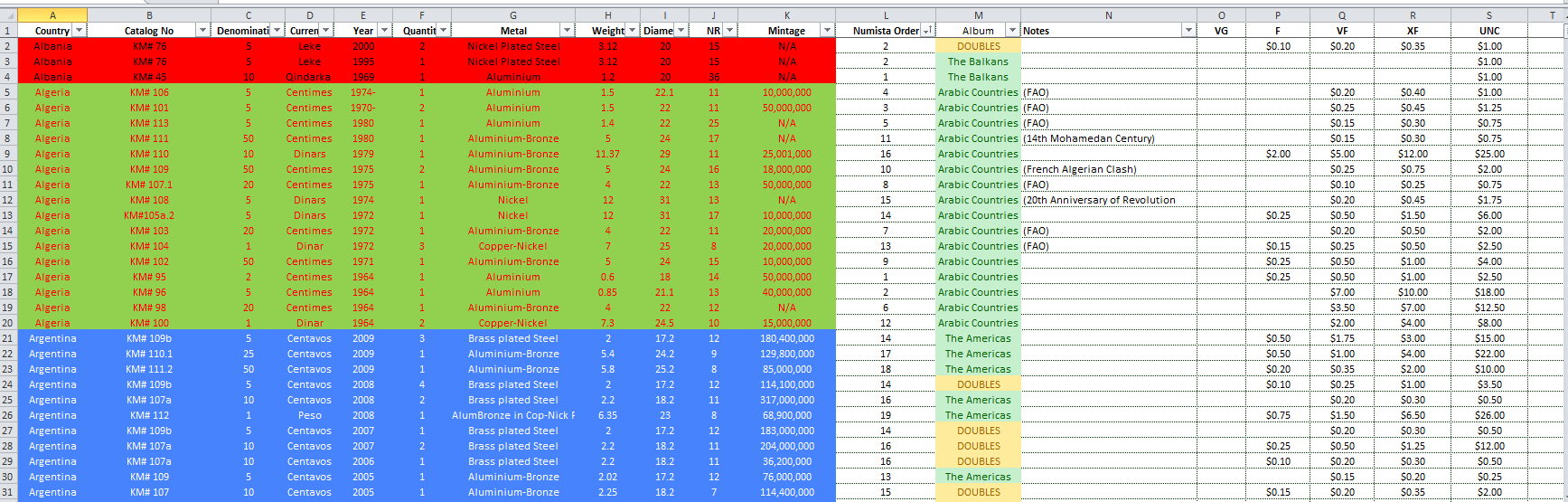The height and width of the screenshot is (502, 1568).
Task: Click the XF header cell
Action: pos(1413,31)
